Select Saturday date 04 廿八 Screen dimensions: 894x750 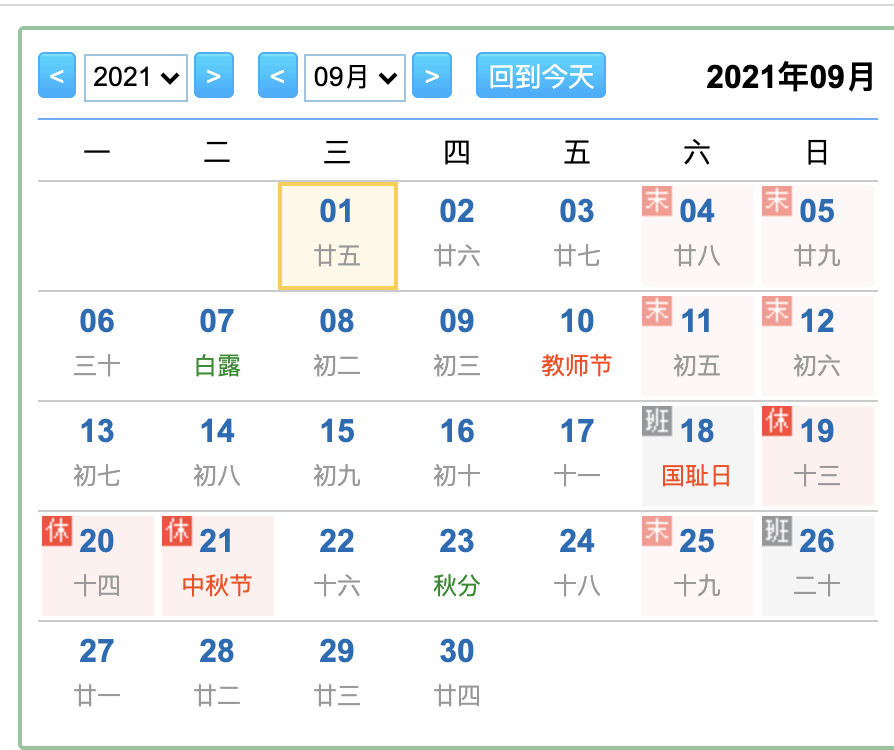(698, 236)
